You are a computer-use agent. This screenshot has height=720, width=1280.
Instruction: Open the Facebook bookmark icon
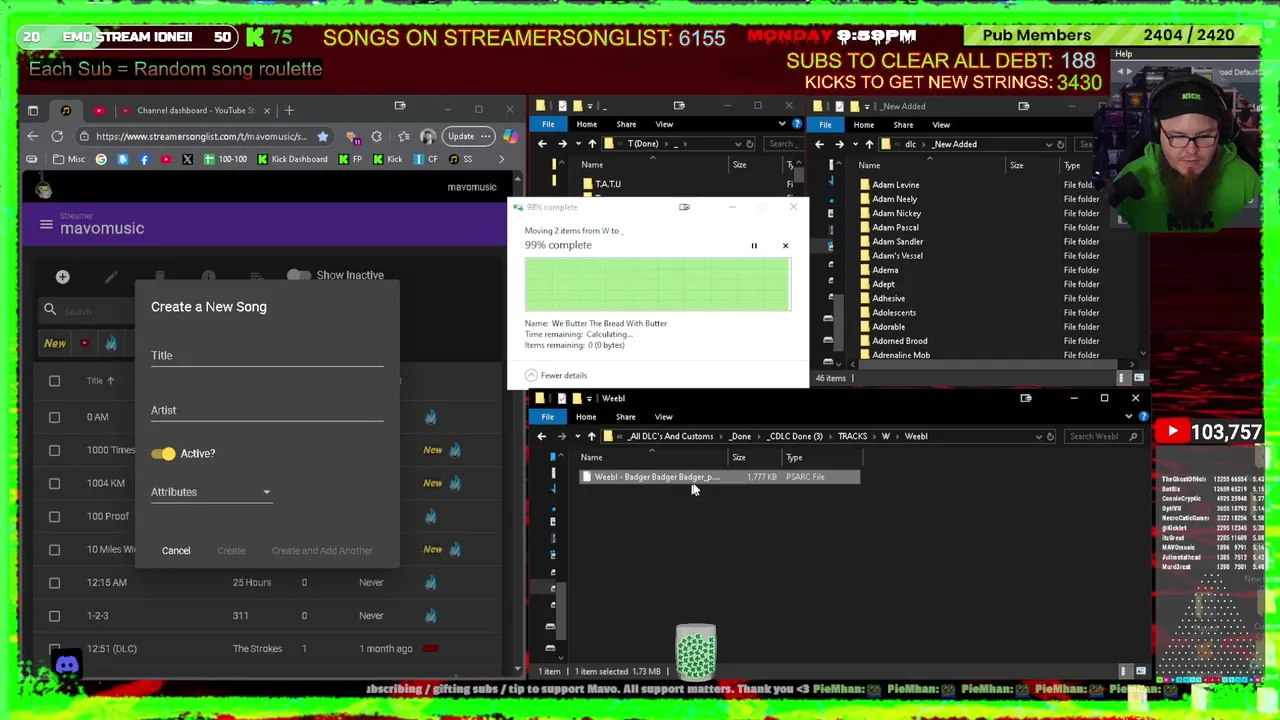144,159
